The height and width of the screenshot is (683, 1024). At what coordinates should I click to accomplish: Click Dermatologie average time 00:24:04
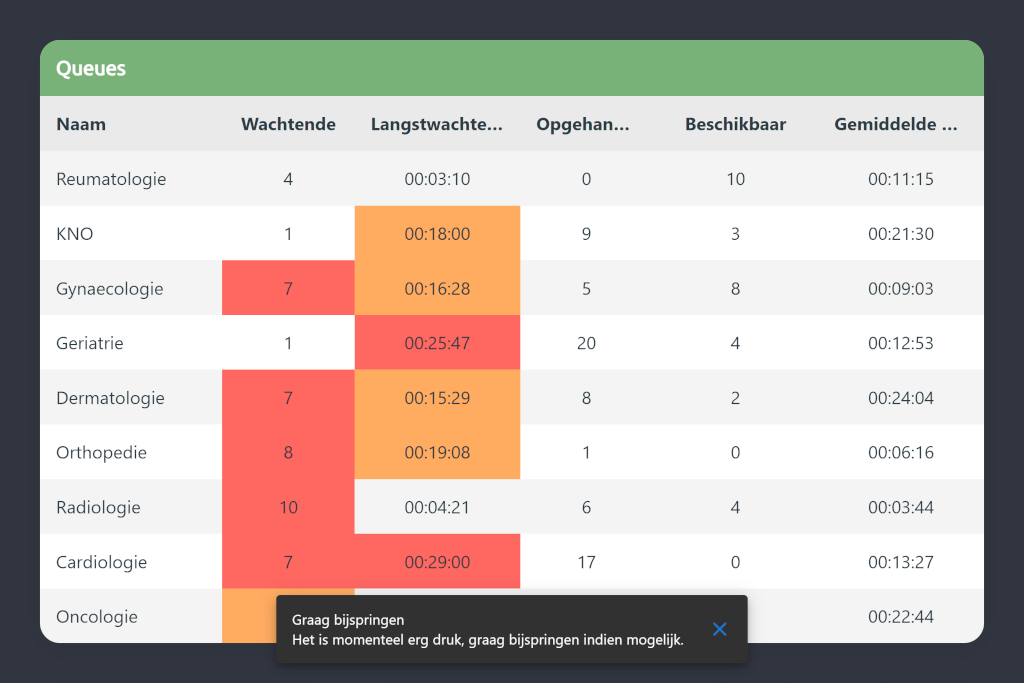click(901, 398)
